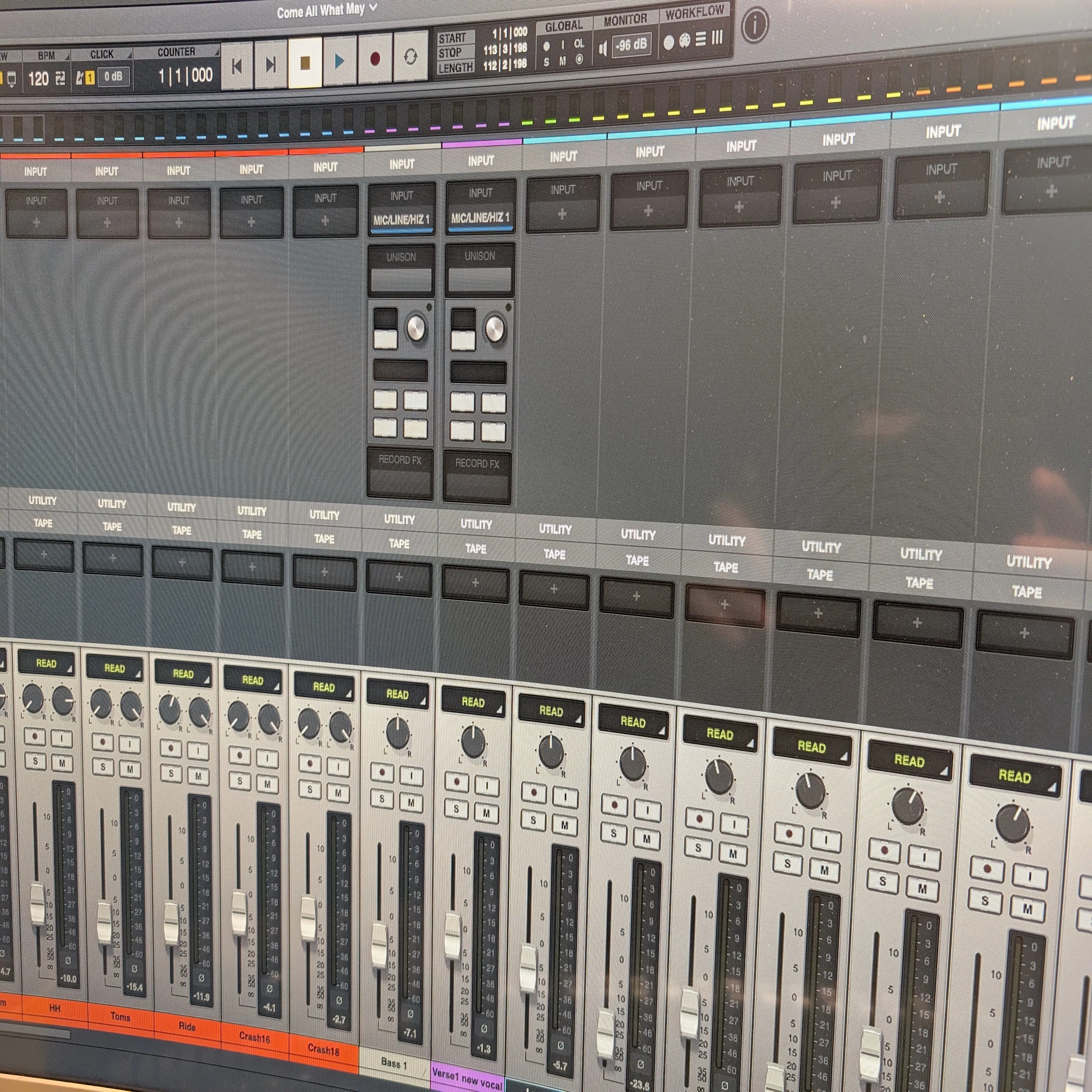1092x1092 pixels.
Task: Solo the Bass 1 track
Action: [382, 799]
